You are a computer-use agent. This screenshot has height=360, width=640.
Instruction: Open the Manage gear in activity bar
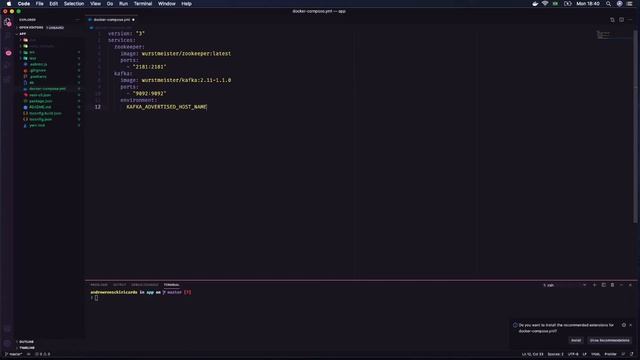click(x=7, y=343)
